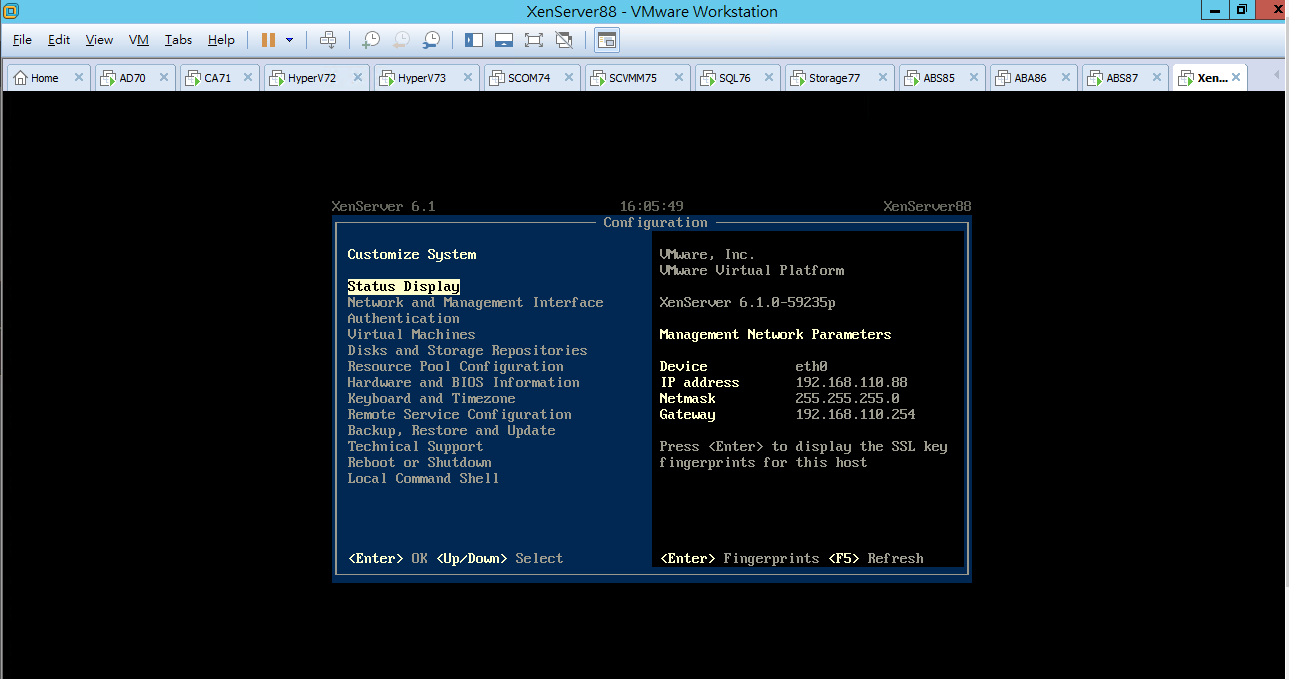The width and height of the screenshot is (1289, 680).
Task: Close the SCVMM75 tab
Action: pos(679,78)
